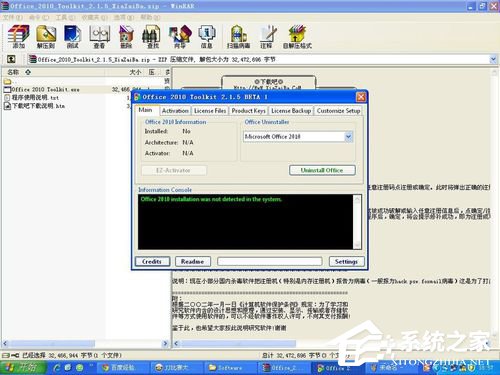Select the 下载吧下载说明.htm file

[35, 106]
